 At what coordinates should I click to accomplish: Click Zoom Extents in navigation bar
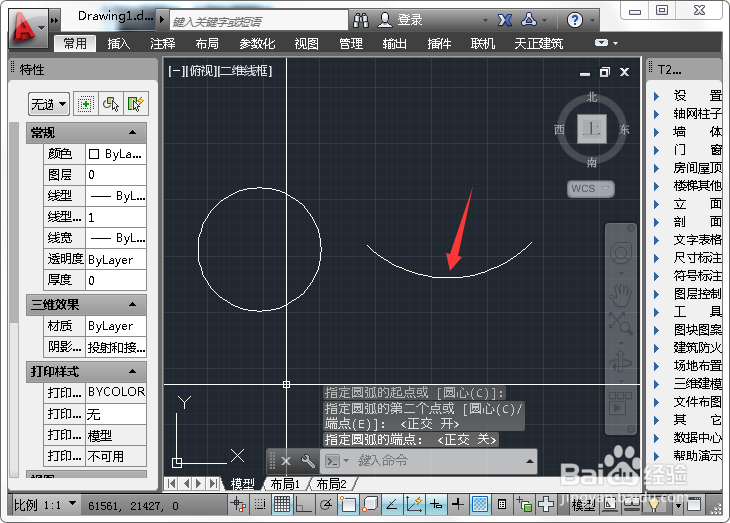tap(621, 323)
